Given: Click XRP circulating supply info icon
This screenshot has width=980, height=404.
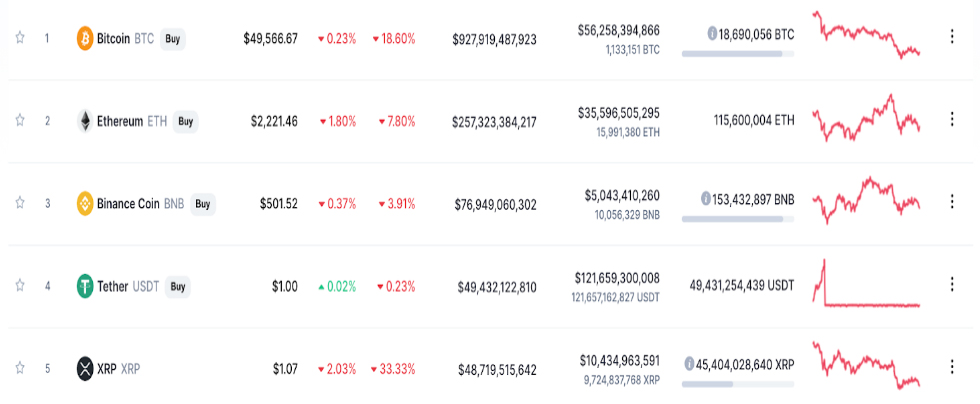Looking at the screenshot, I should (x=690, y=363).
